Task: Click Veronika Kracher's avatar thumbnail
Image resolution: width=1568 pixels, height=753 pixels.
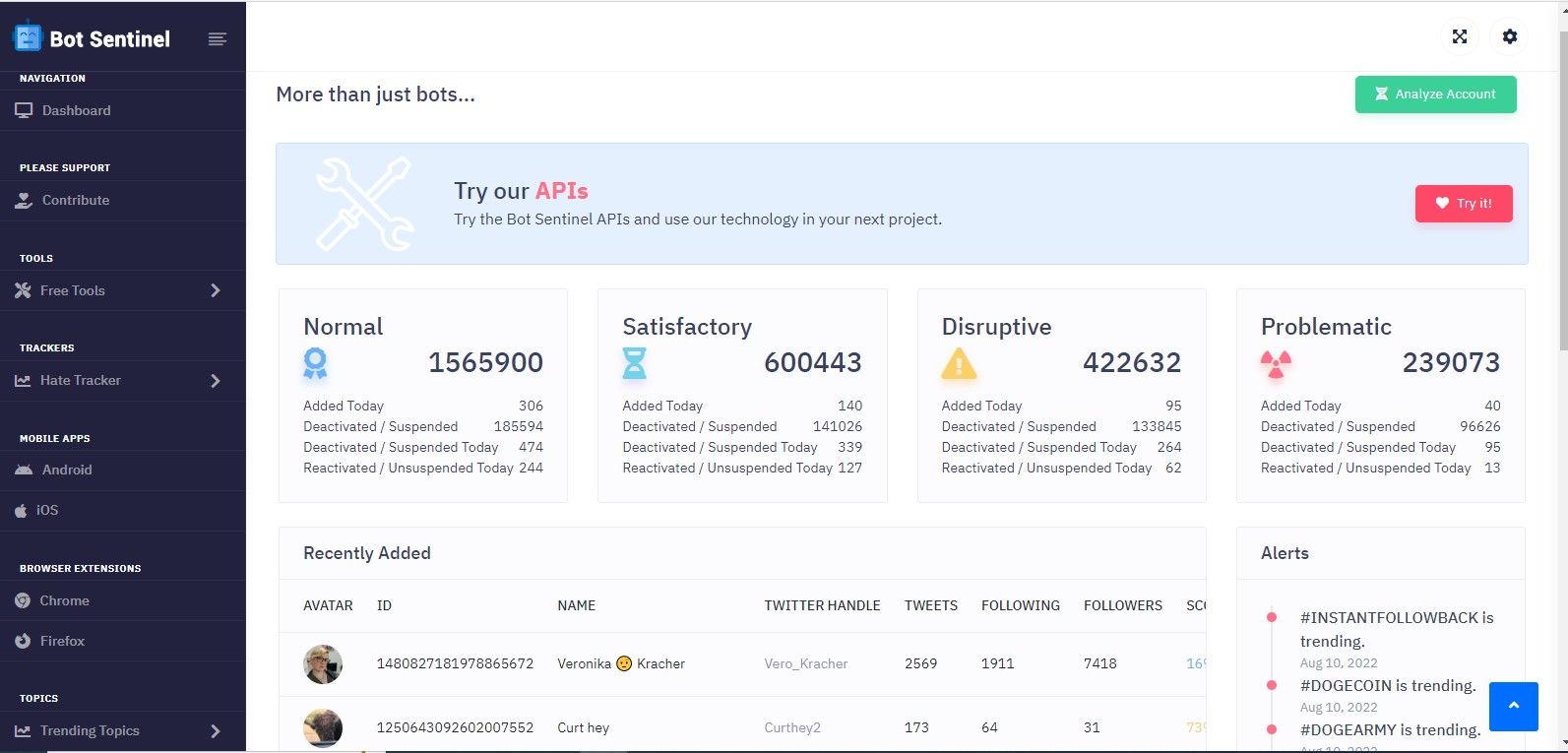Action: tap(323, 664)
